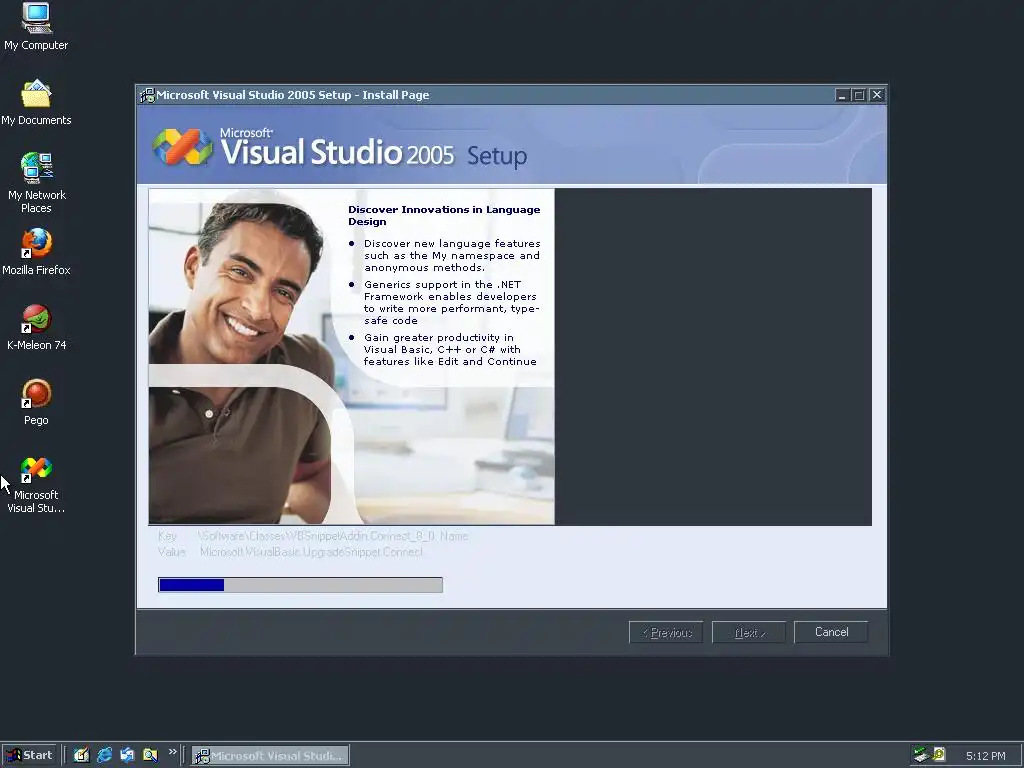
Task: Click first Quick Launch icon beside Start
Action: [x=81, y=756]
